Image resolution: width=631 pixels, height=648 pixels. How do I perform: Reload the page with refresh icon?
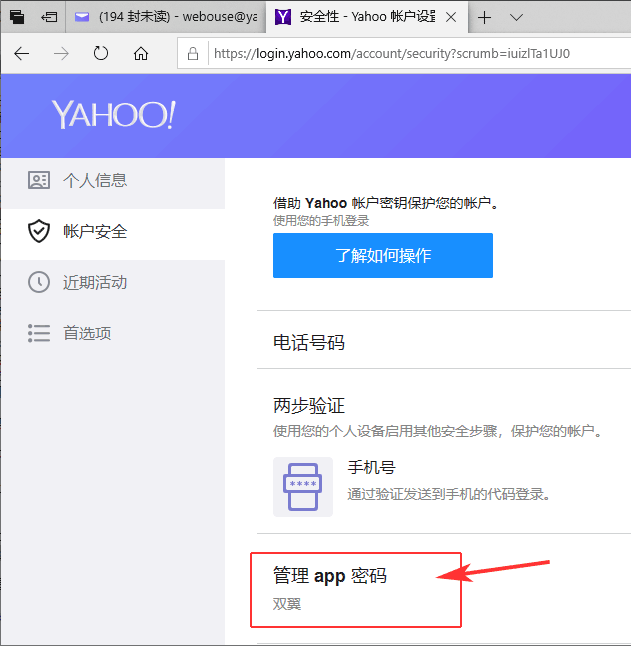coord(101,53)
